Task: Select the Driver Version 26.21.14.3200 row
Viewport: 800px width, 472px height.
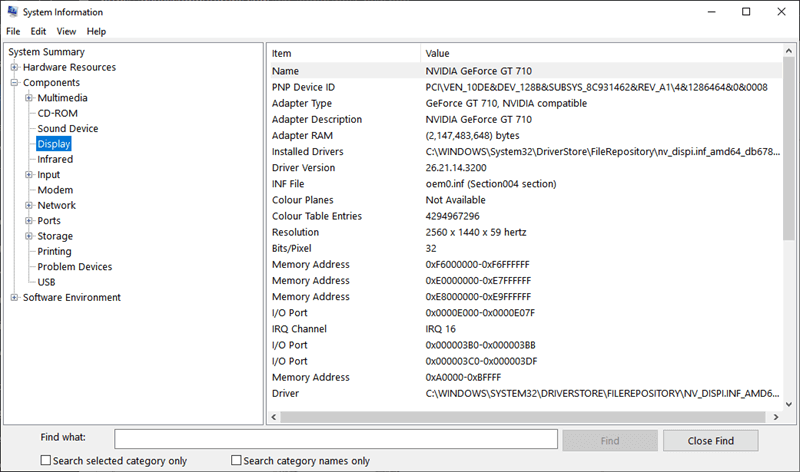Action: [x=524, y=167]
